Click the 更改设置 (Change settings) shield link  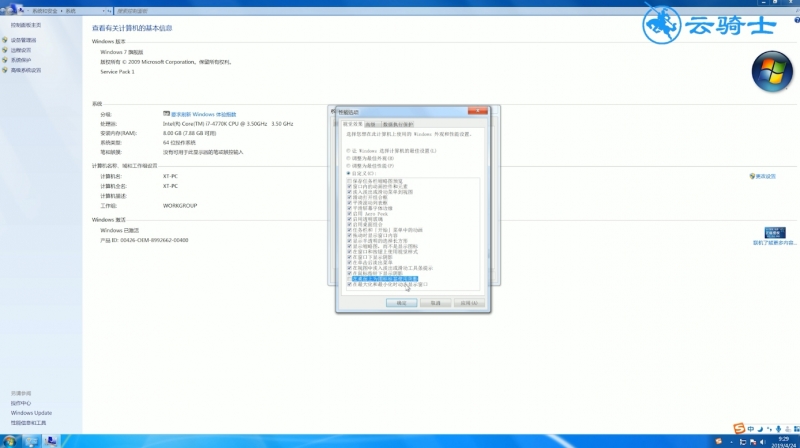(x=765, y=176)
